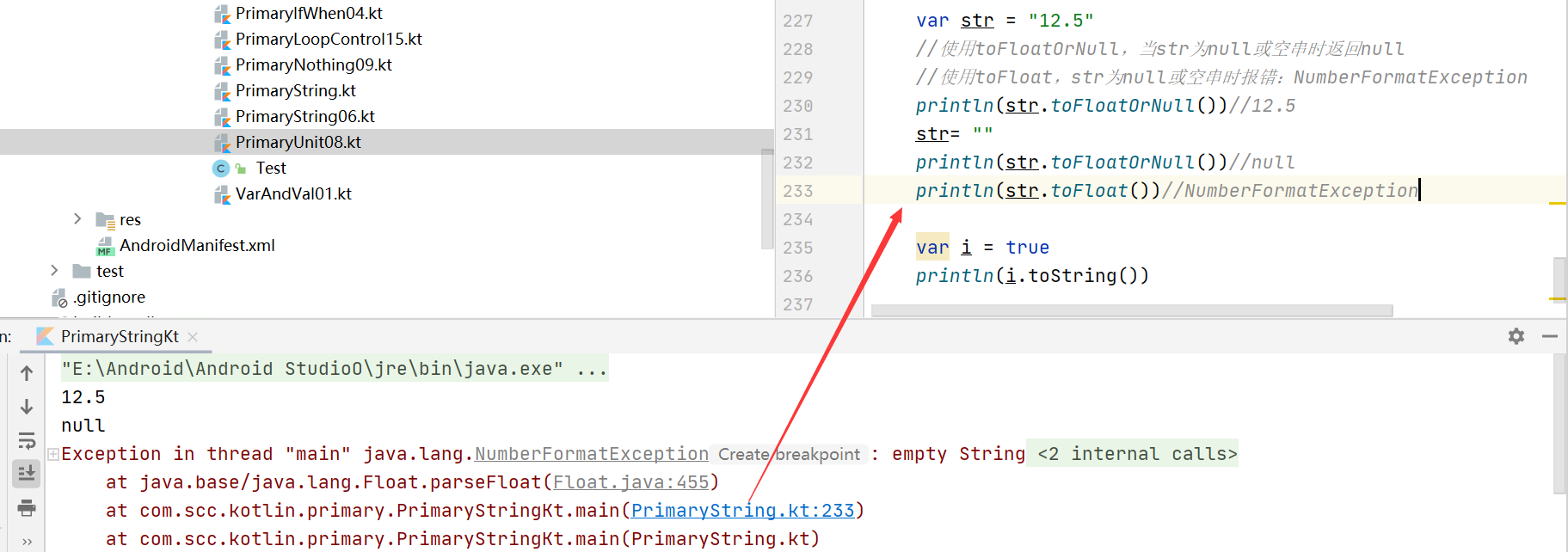Click '12.5' output line in console
The width and height of the screenshot is (1568, 552).
(x=83, y=397)
